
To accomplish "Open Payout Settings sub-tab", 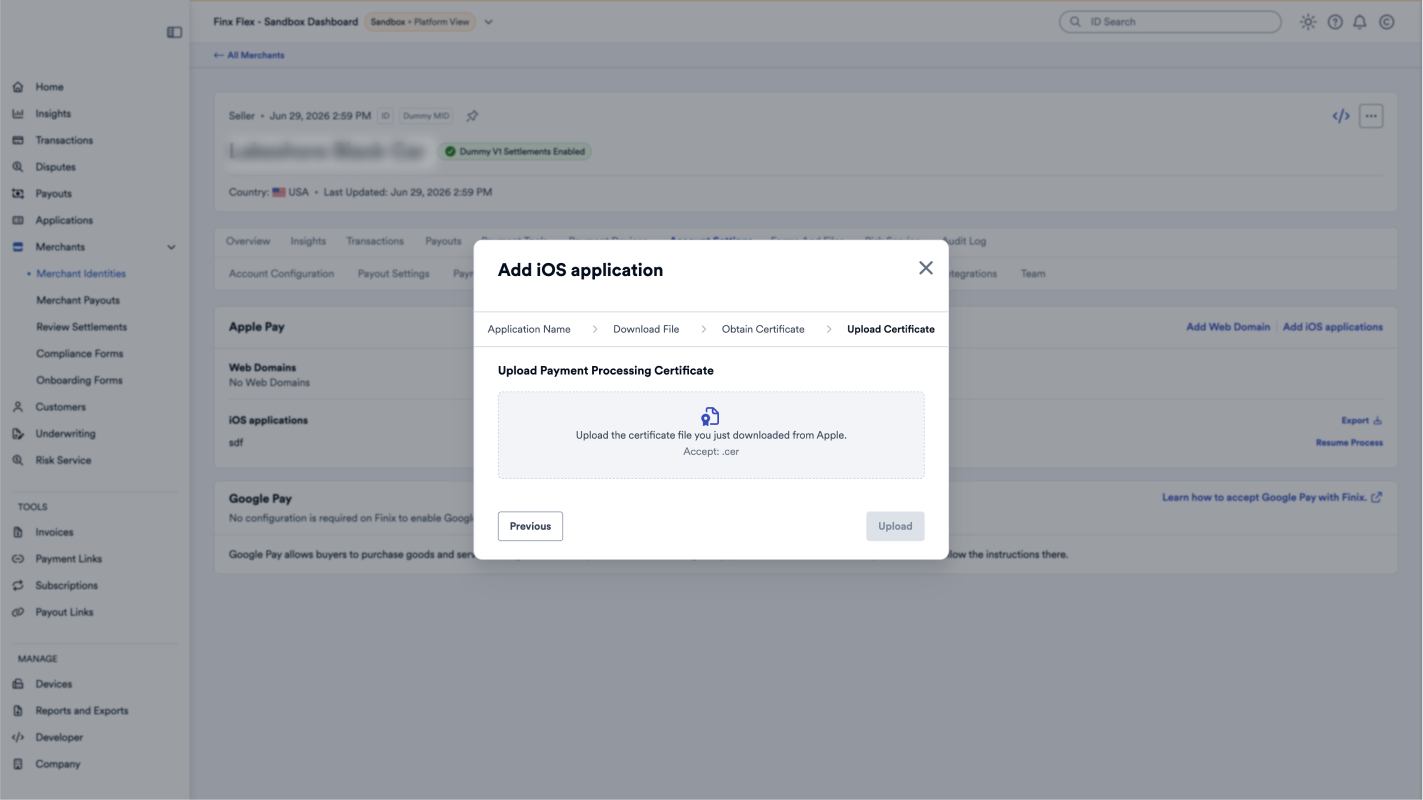I will pyautogui.click(x=393, y=274).
